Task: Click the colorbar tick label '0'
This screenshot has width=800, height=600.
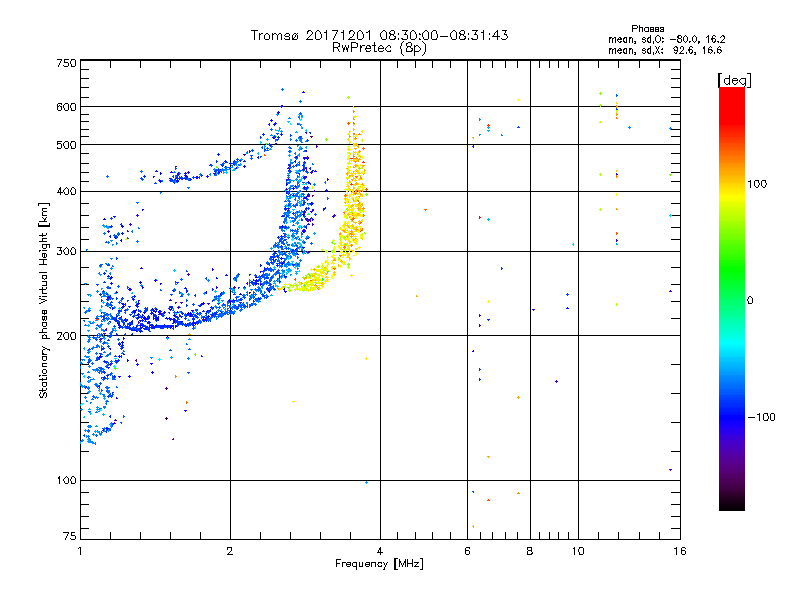Action: [750, 301]
